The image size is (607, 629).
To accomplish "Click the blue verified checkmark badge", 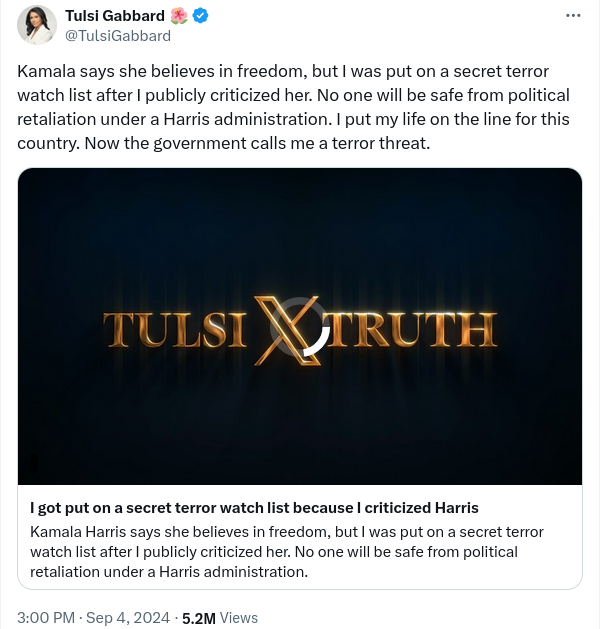I will (x=200, y=16).
